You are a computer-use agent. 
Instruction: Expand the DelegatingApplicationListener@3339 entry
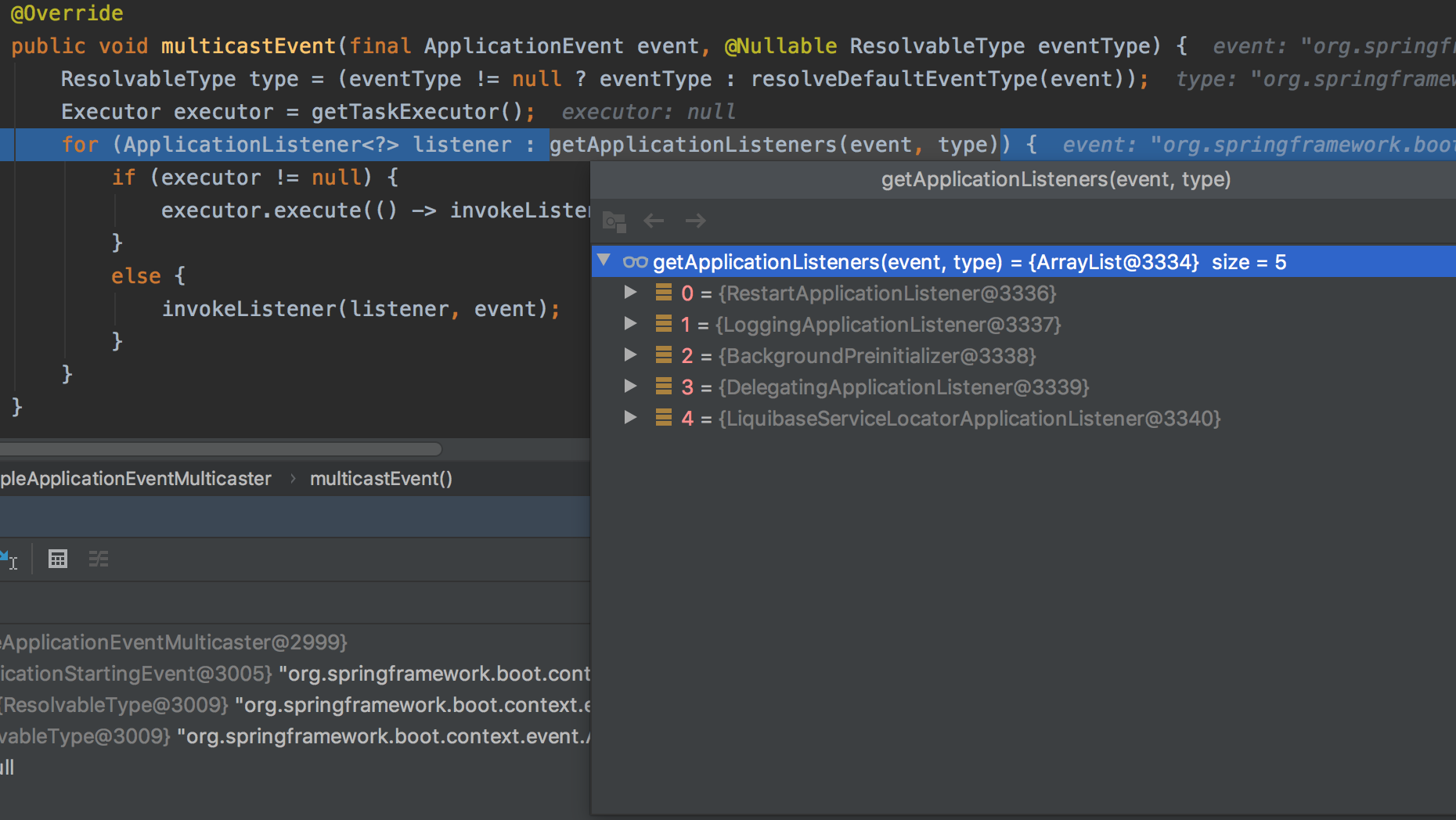point(630,387)
